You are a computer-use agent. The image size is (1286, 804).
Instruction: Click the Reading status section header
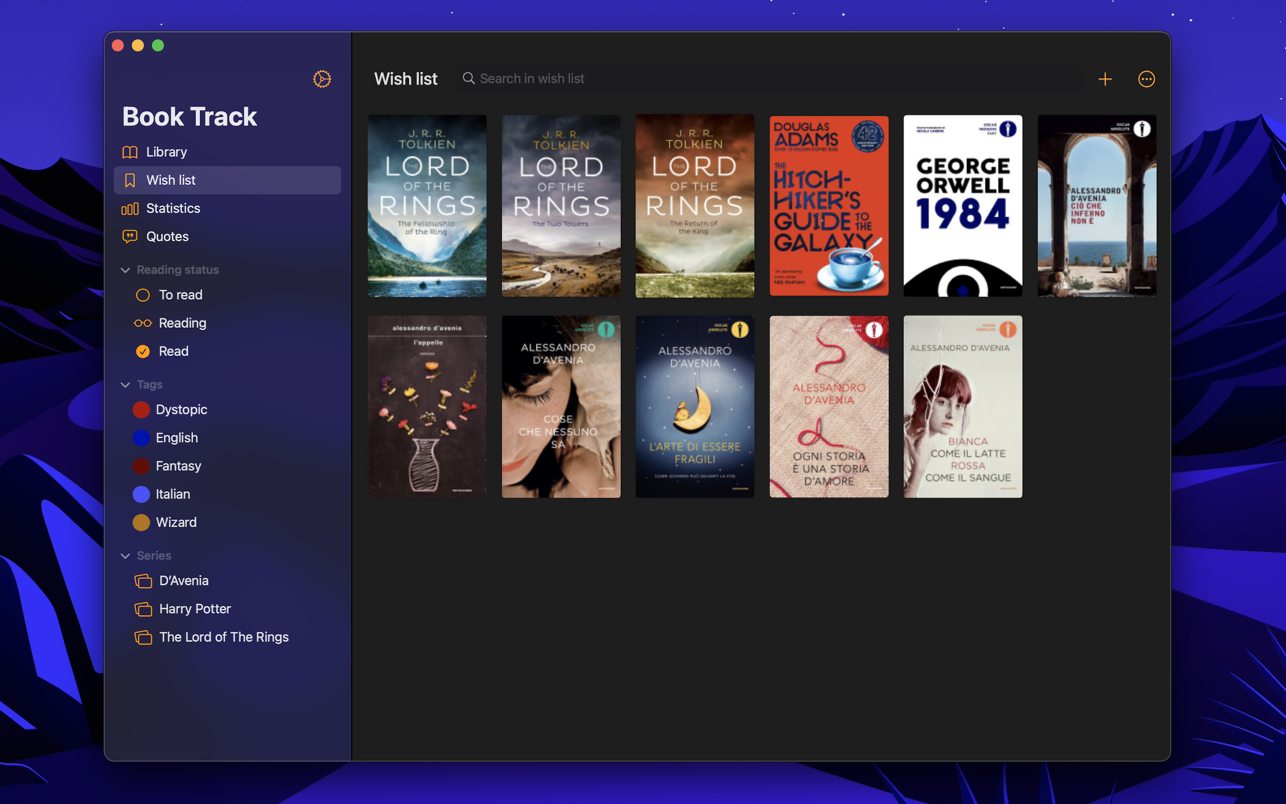point(178,270)
